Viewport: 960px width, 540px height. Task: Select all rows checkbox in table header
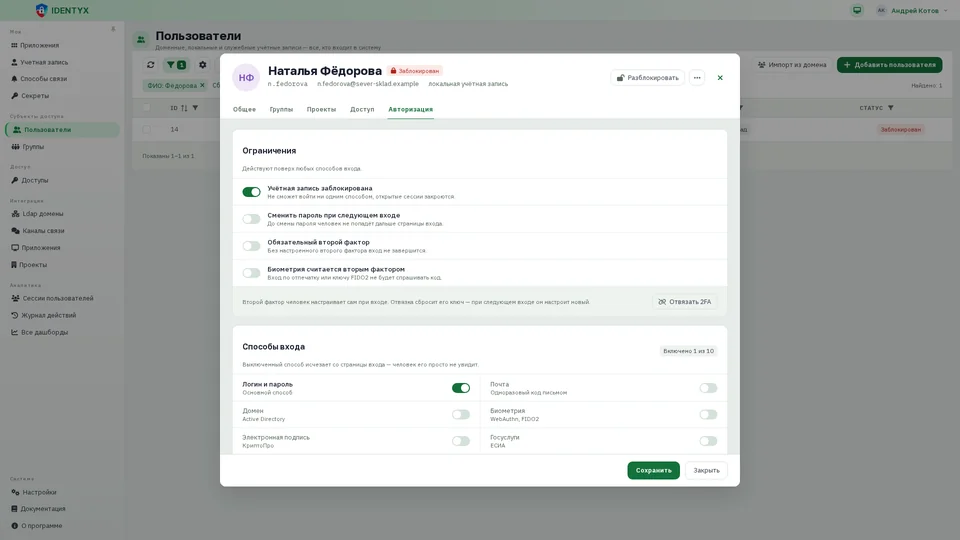click(x=146, y=108)
